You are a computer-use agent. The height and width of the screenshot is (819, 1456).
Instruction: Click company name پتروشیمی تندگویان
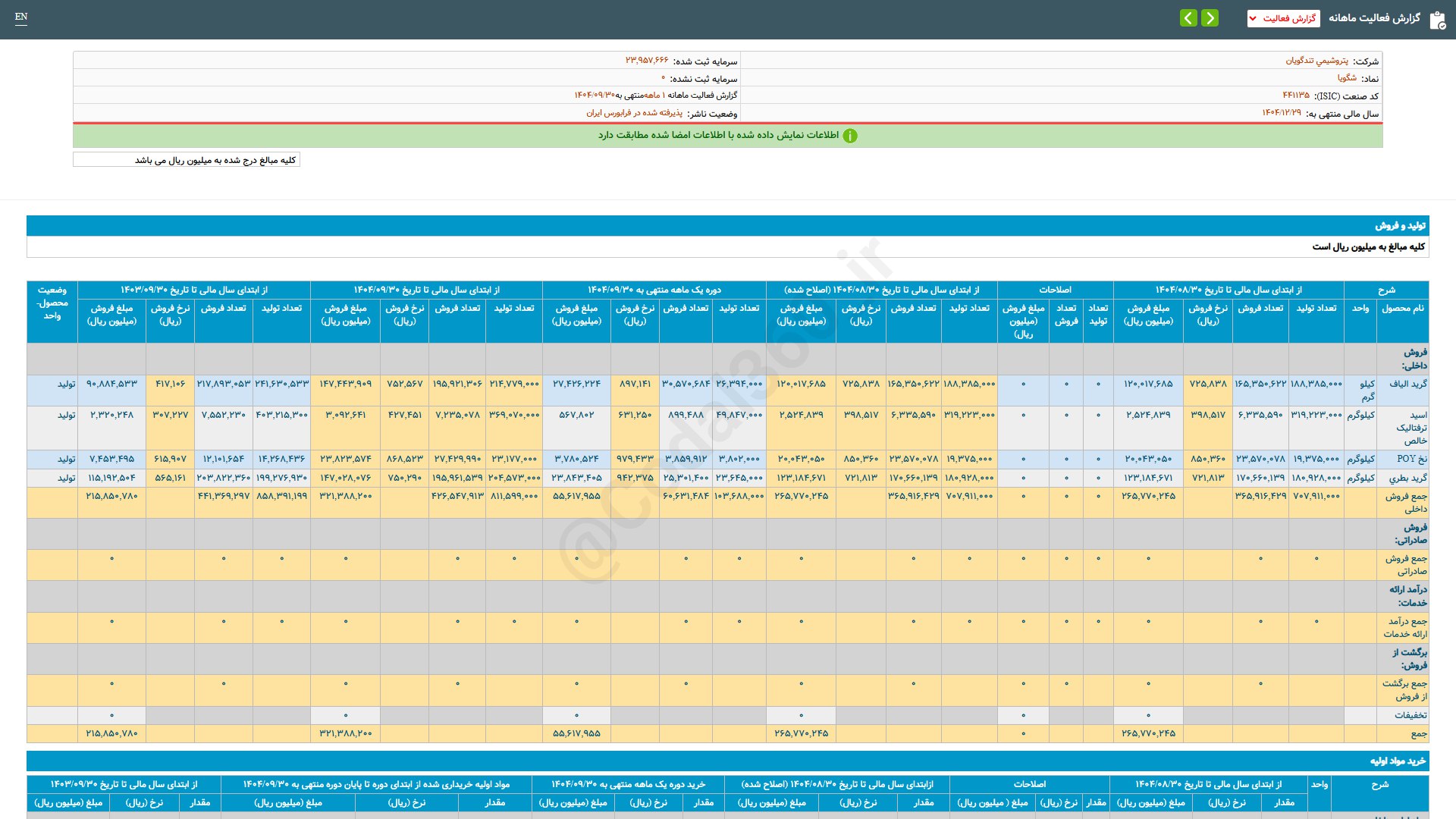tap(1316, 61)
